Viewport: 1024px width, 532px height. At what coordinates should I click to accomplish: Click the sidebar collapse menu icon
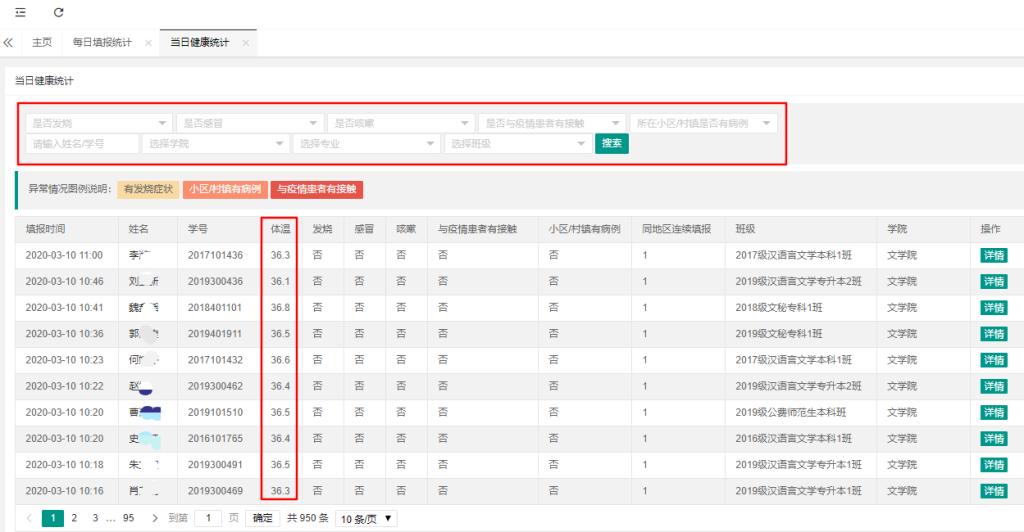[x=19, y=12]
